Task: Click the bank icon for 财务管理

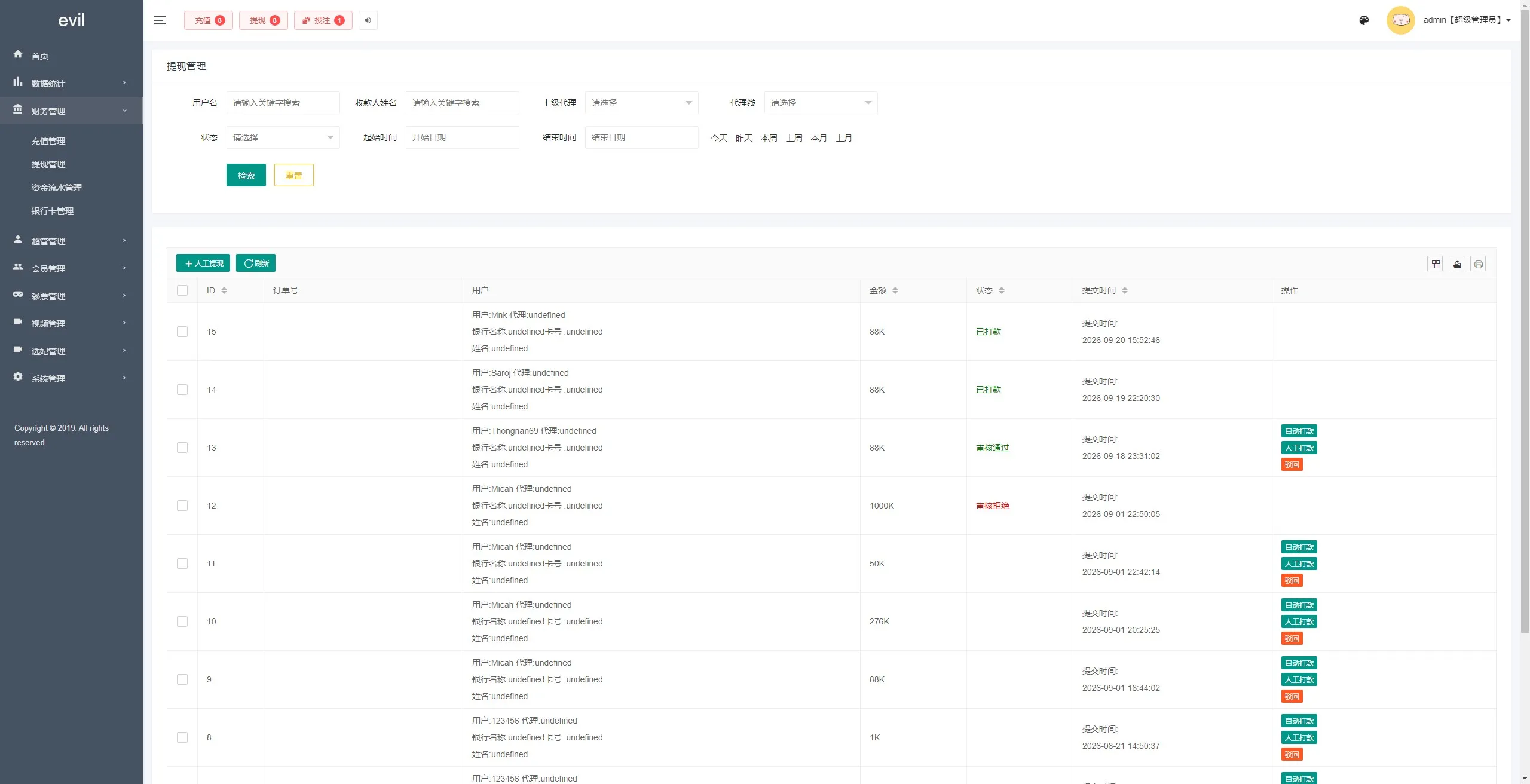Action: (18, 109)
